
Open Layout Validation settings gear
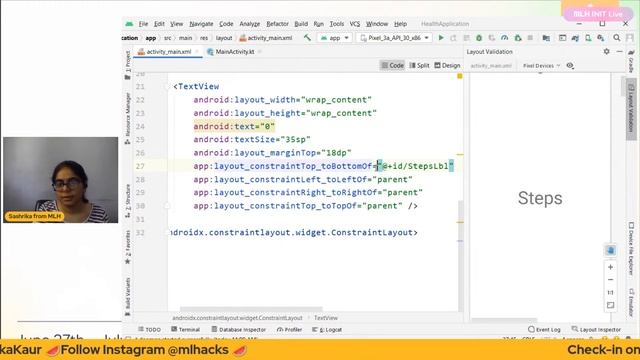(x=607, y=51)
